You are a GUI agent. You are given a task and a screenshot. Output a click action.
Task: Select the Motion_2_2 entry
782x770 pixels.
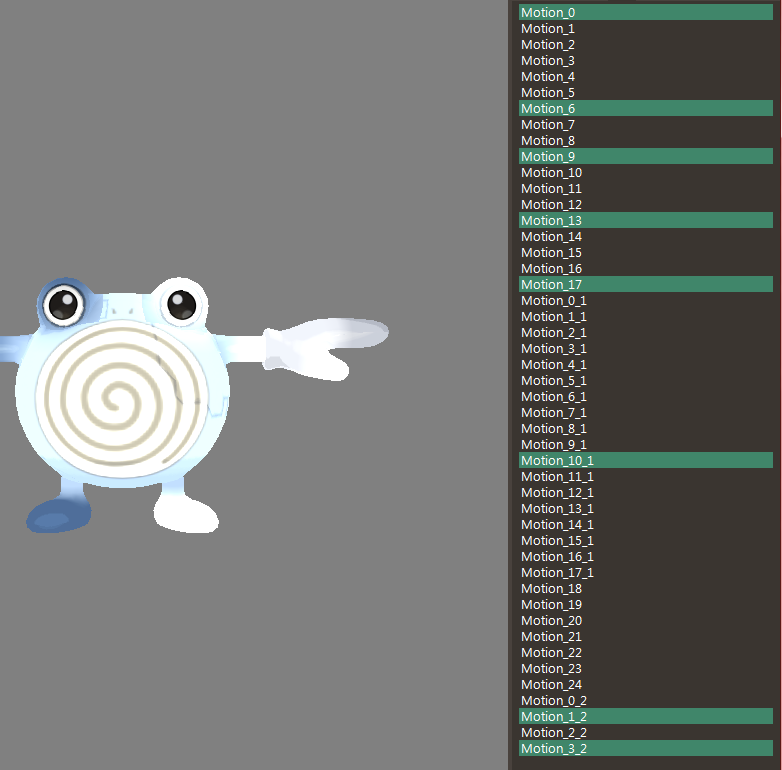[x=645, y=732]
